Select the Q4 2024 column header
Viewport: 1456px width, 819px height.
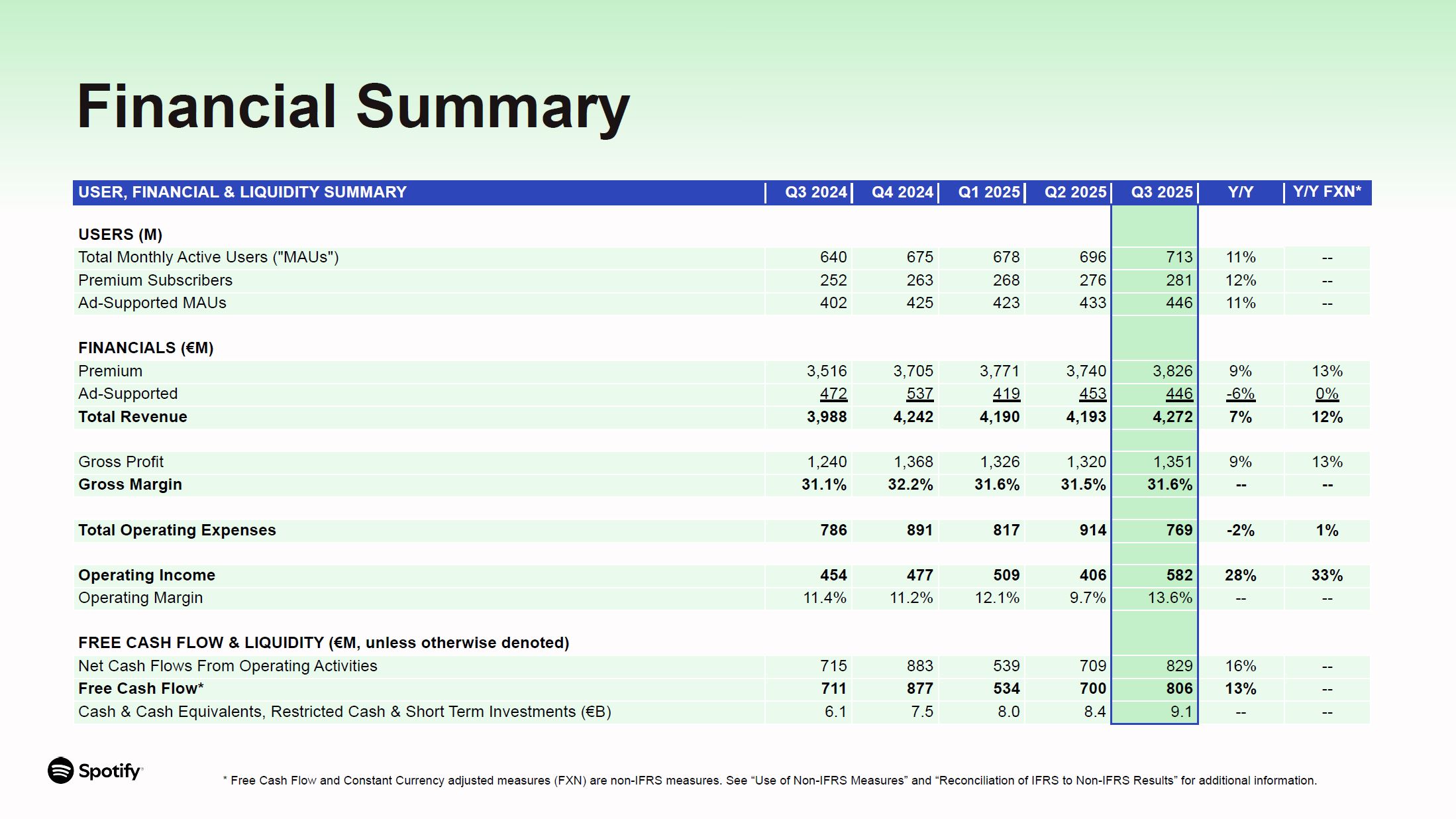tap(902, 192)
